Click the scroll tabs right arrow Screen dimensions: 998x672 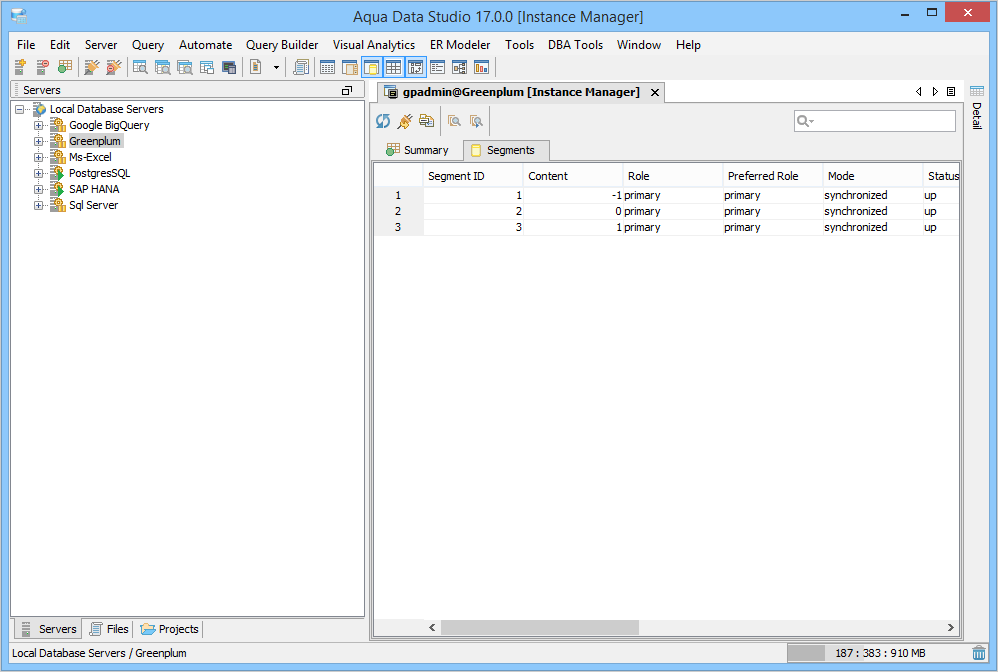click(x=935, y=92)
